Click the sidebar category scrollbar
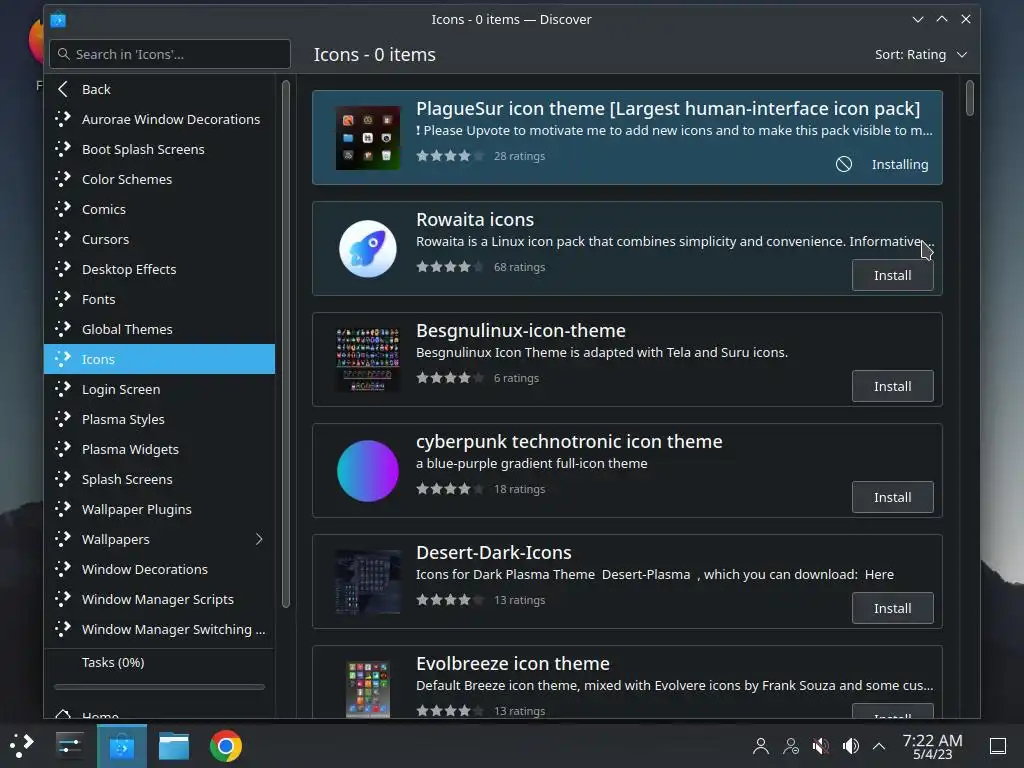Screen dimensions: 1024x768 (285, 344)
